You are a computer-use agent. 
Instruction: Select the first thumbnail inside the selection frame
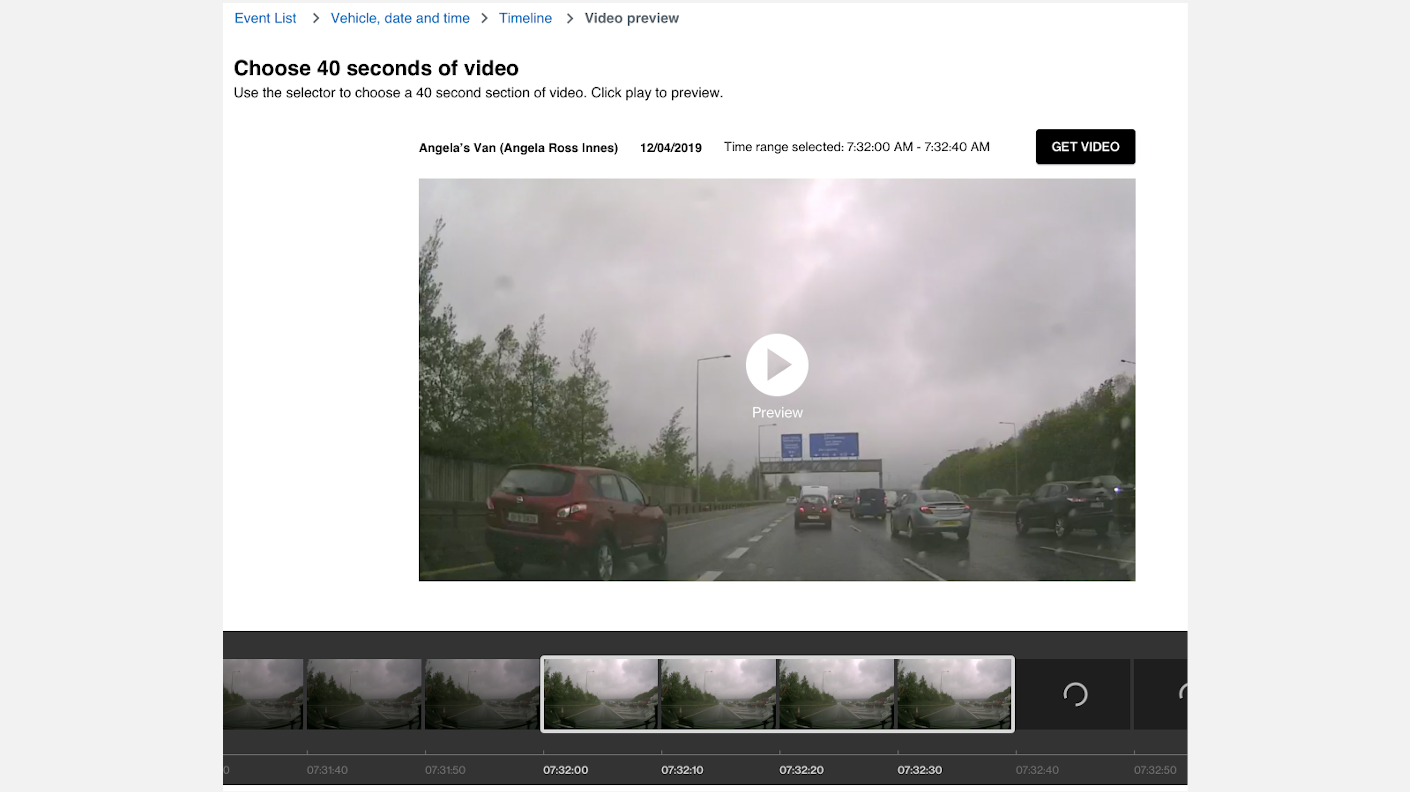(600, 693)
